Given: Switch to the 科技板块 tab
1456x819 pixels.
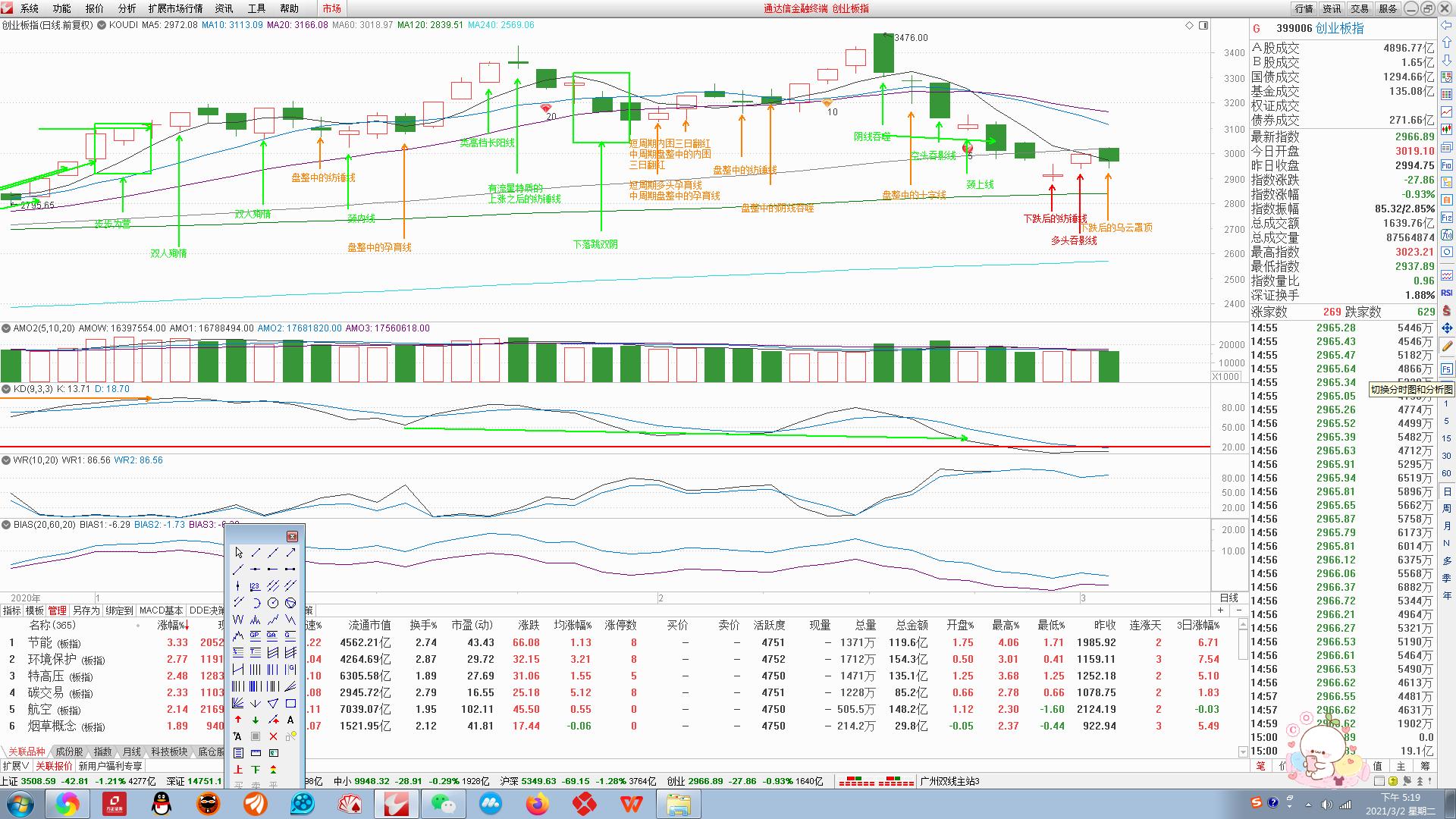Looking at the screenshot, I should tap(168, 752).
